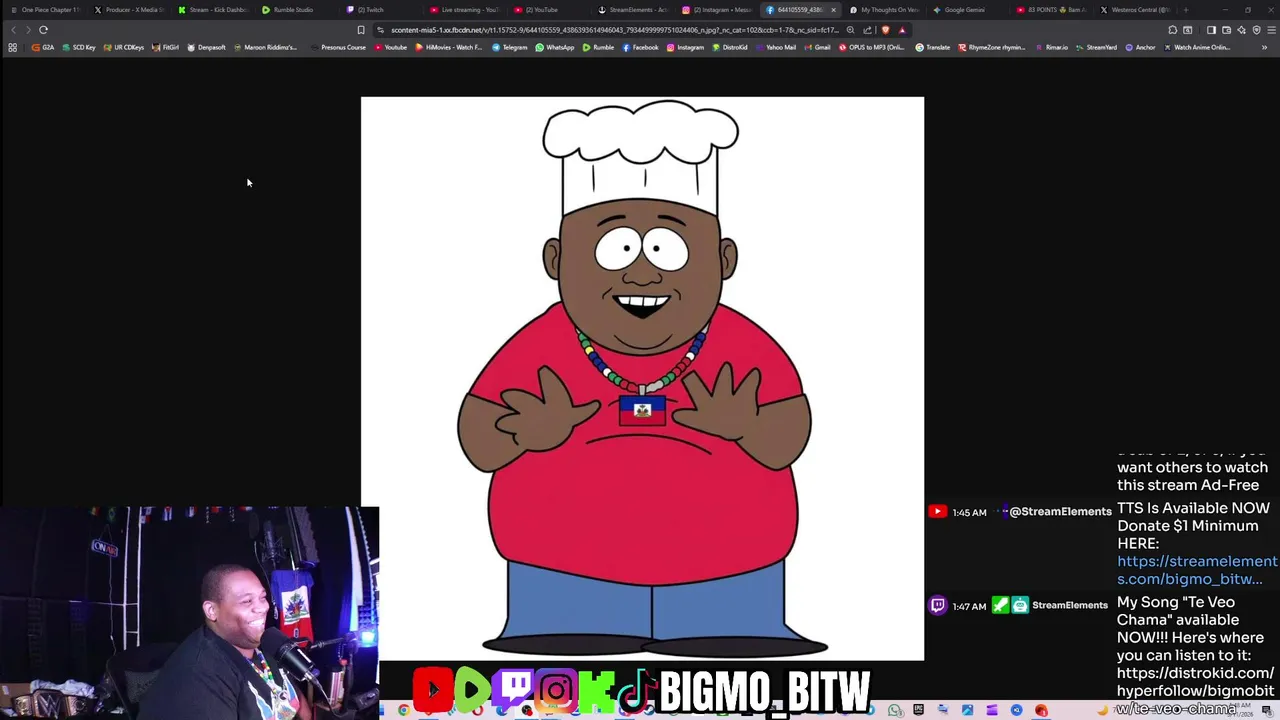Open the Telegram bookmark
The image size is (1280, 720).
510,47
